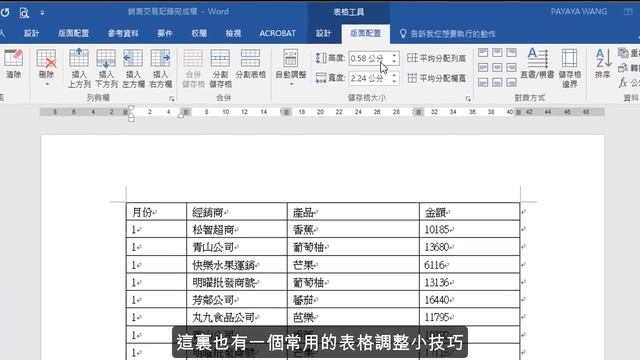Increase column width with 寬度 up arrow
Image resolution: width=640 pixels, height=360 pixels.
point(394,75)
